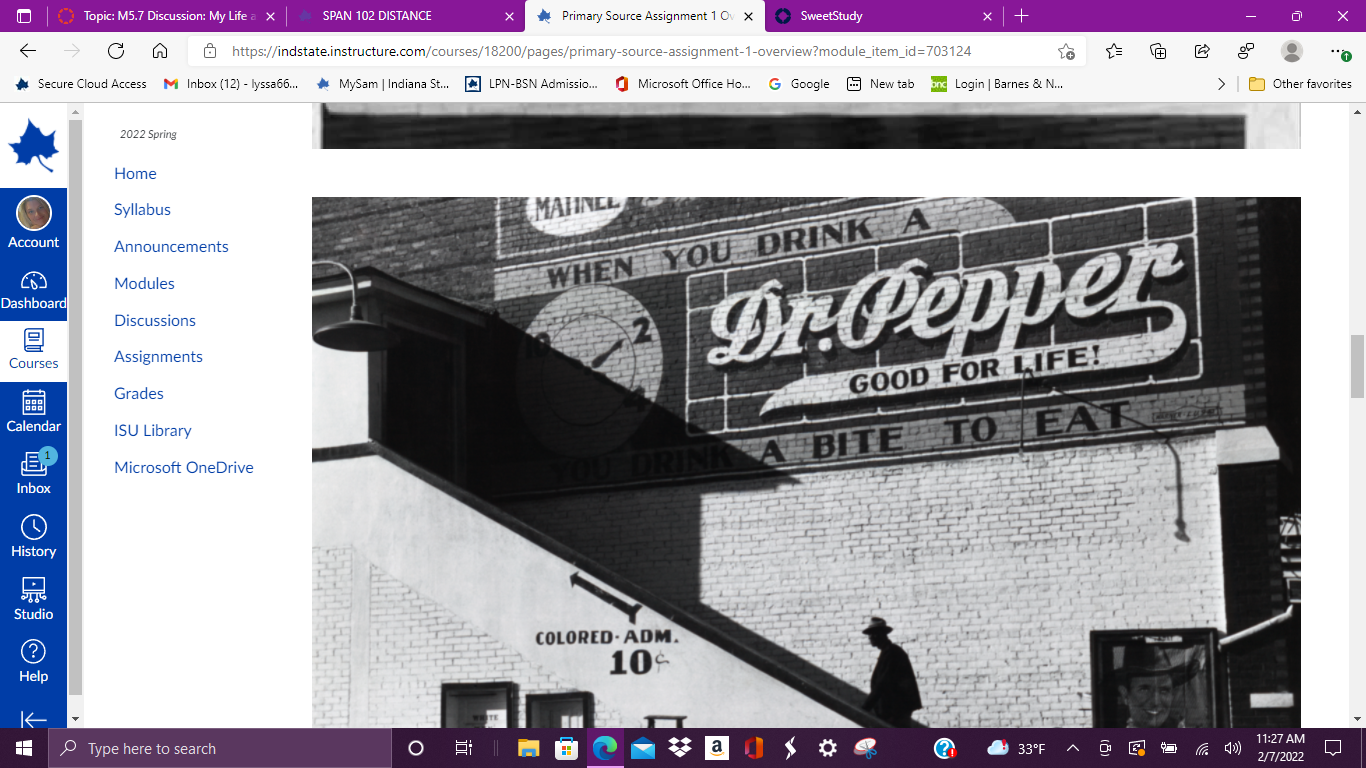Go back to the previous page
The height and width of the screenshot is (768, 1366).
(28, 51)
